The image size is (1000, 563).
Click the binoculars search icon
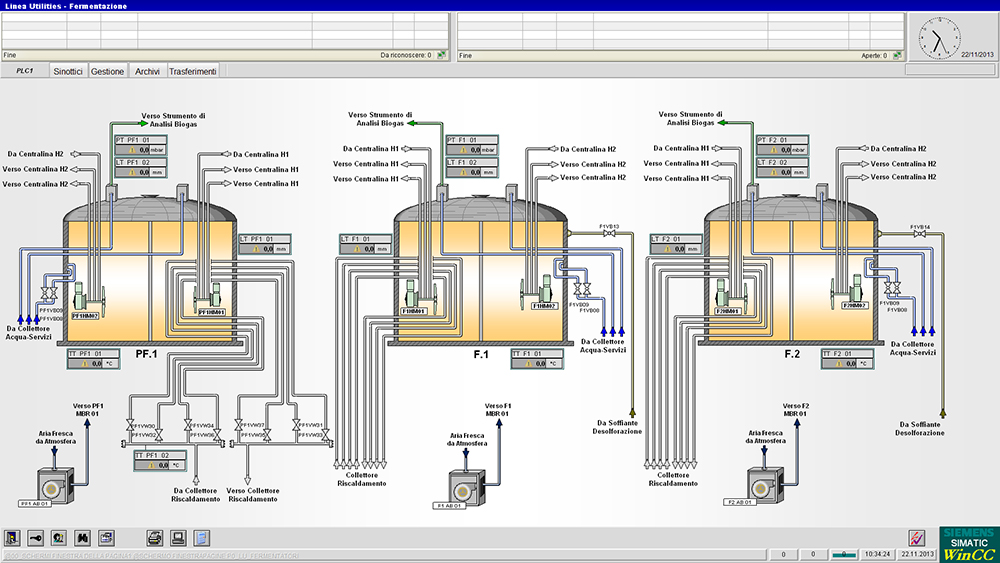click(x=82, y=537)
